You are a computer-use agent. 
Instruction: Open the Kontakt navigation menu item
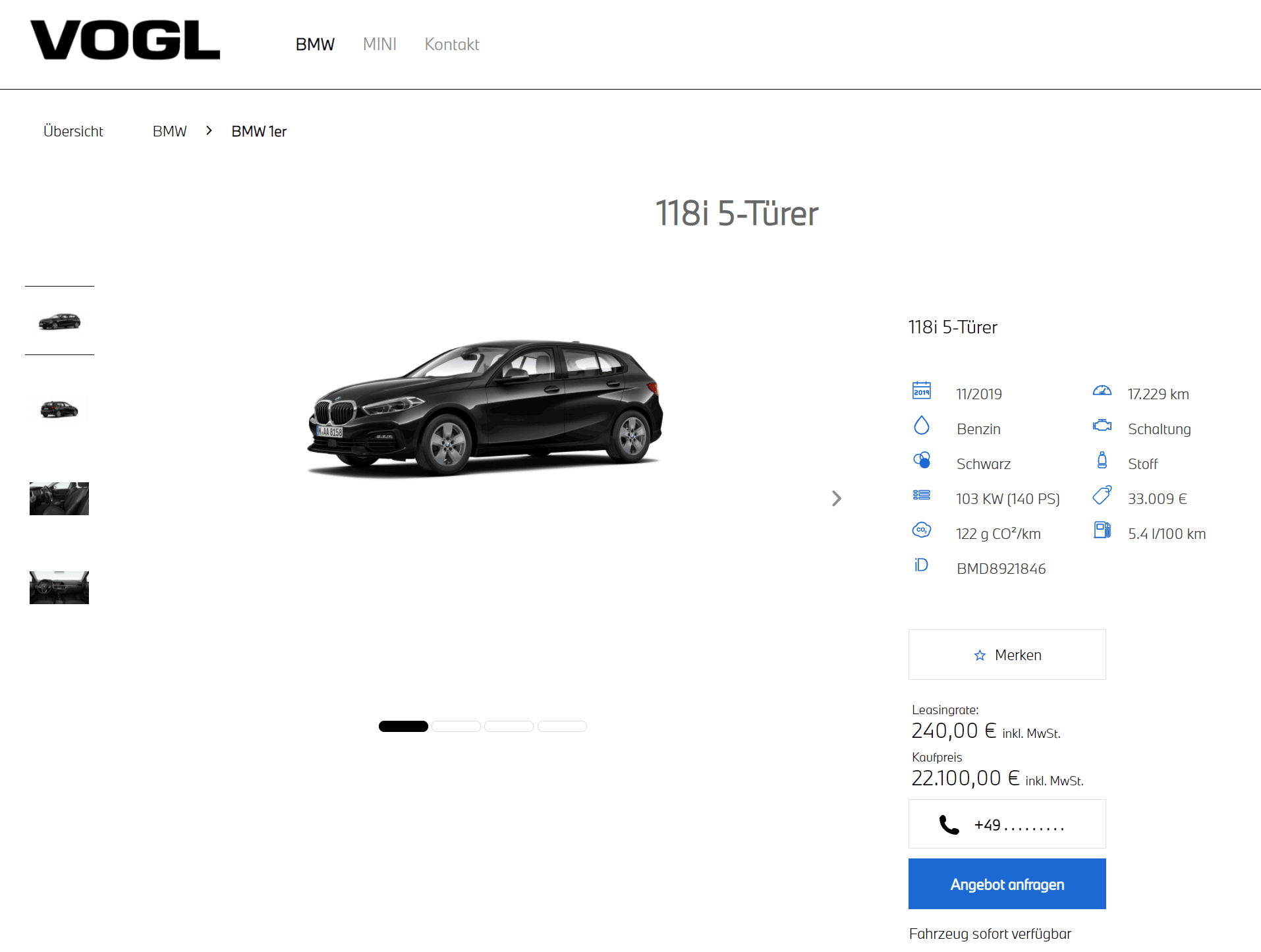click(x=452, y=44)
